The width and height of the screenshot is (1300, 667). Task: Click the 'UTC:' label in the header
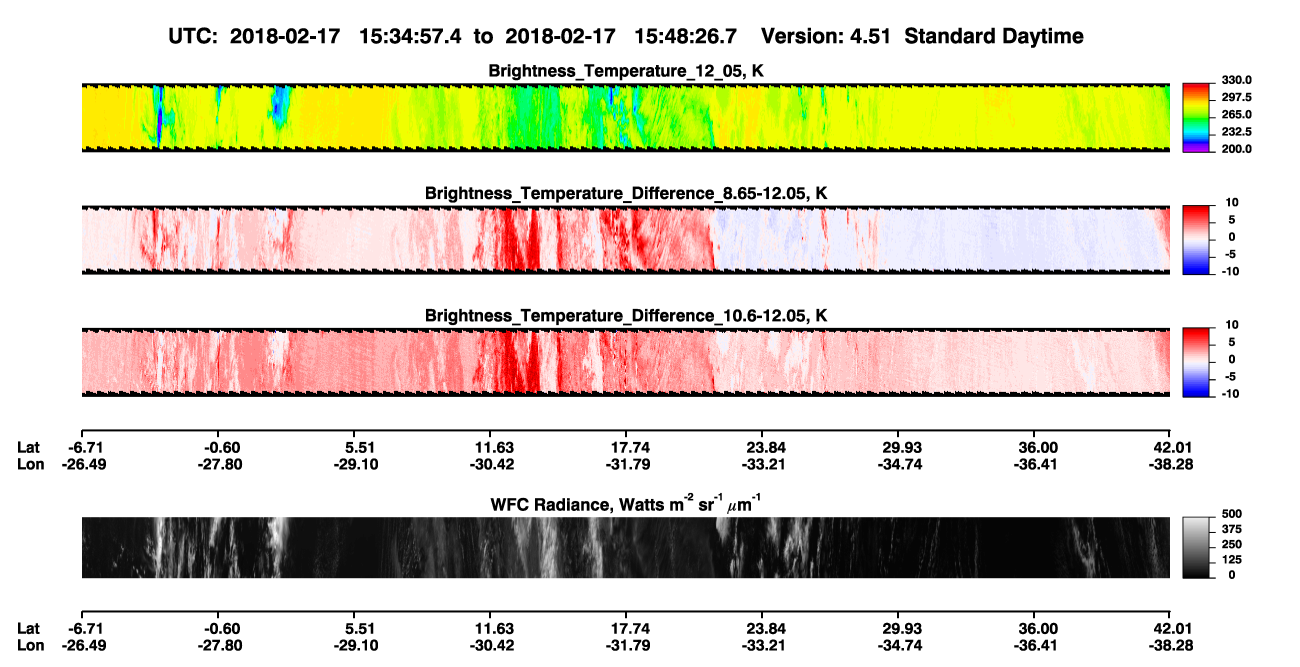193,37
